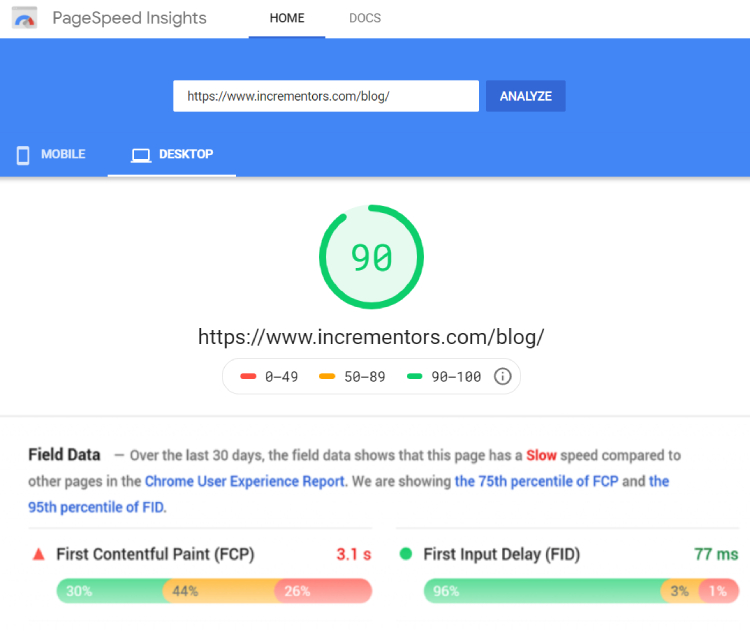Click the 77 ms FID value
Image resolution: width=750 pixels, height=631 pixels.
pos(716,554)
